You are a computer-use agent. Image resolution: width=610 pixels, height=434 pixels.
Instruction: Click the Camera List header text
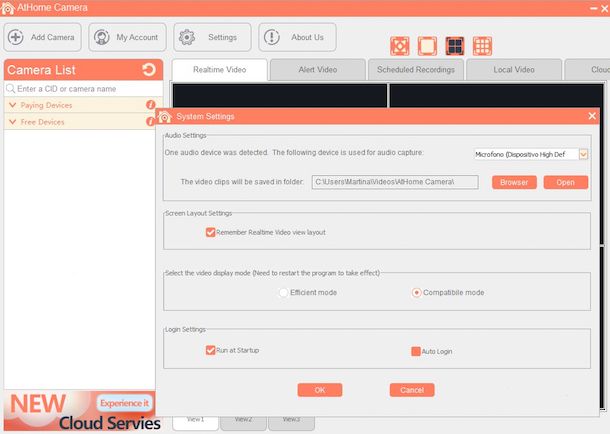pyautogui.click(x=41, y=70)
